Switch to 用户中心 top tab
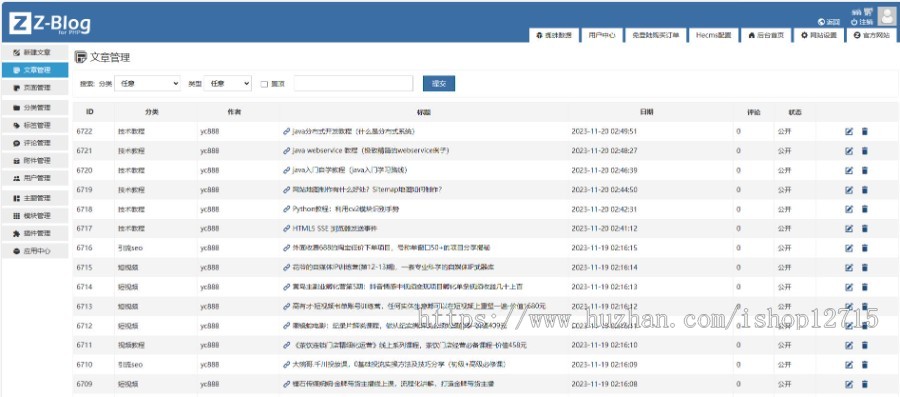900x397 pixels. pyautogui.click(x=602, y=35)
